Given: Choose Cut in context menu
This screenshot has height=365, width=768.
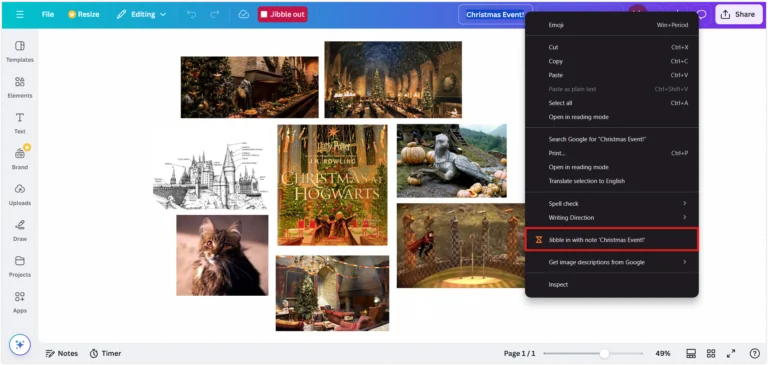Looking at the screenshot, I should (x=612, y=48).
